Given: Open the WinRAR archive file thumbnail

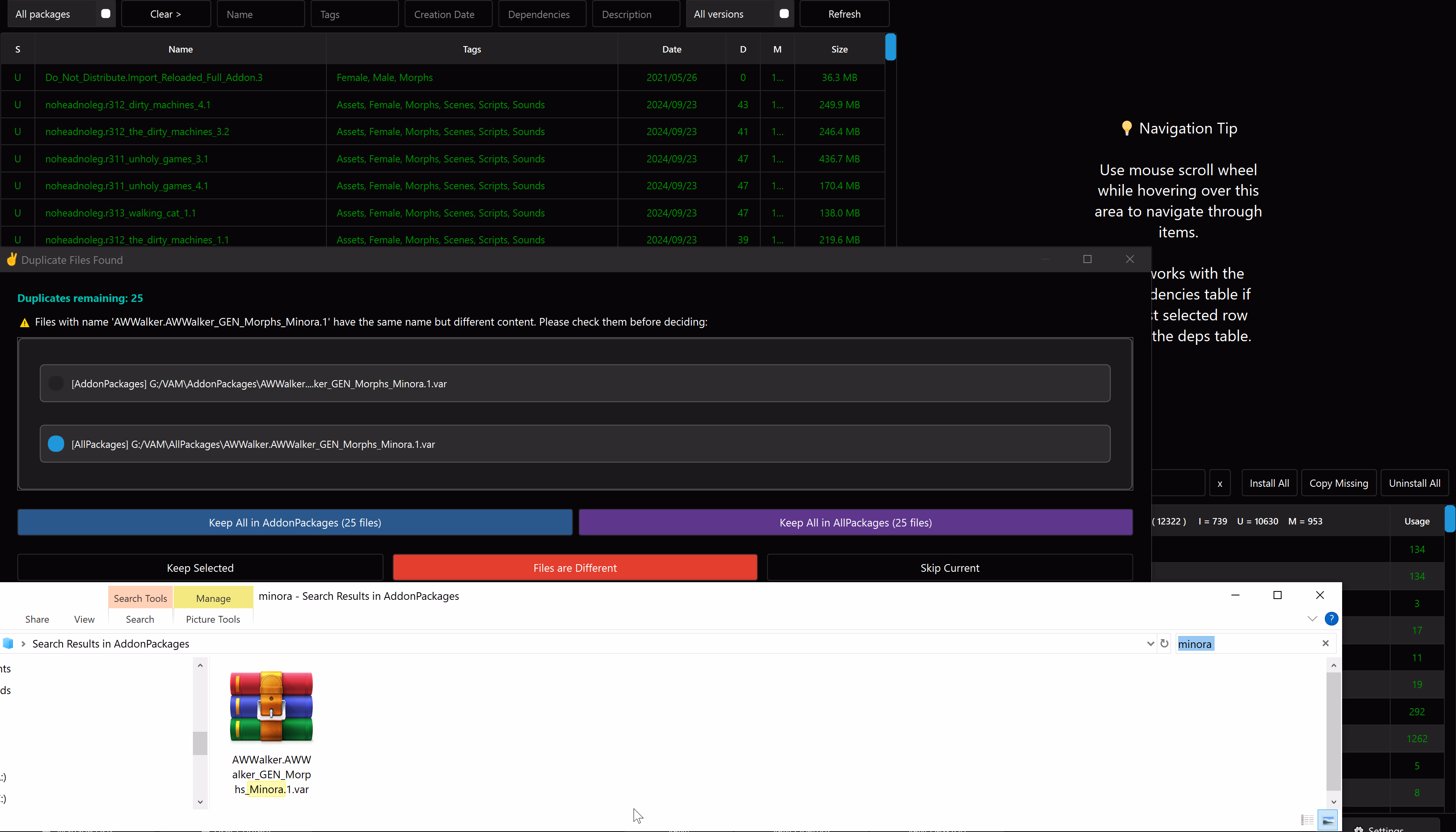Looking at the screenshot, I should point(271,707).
